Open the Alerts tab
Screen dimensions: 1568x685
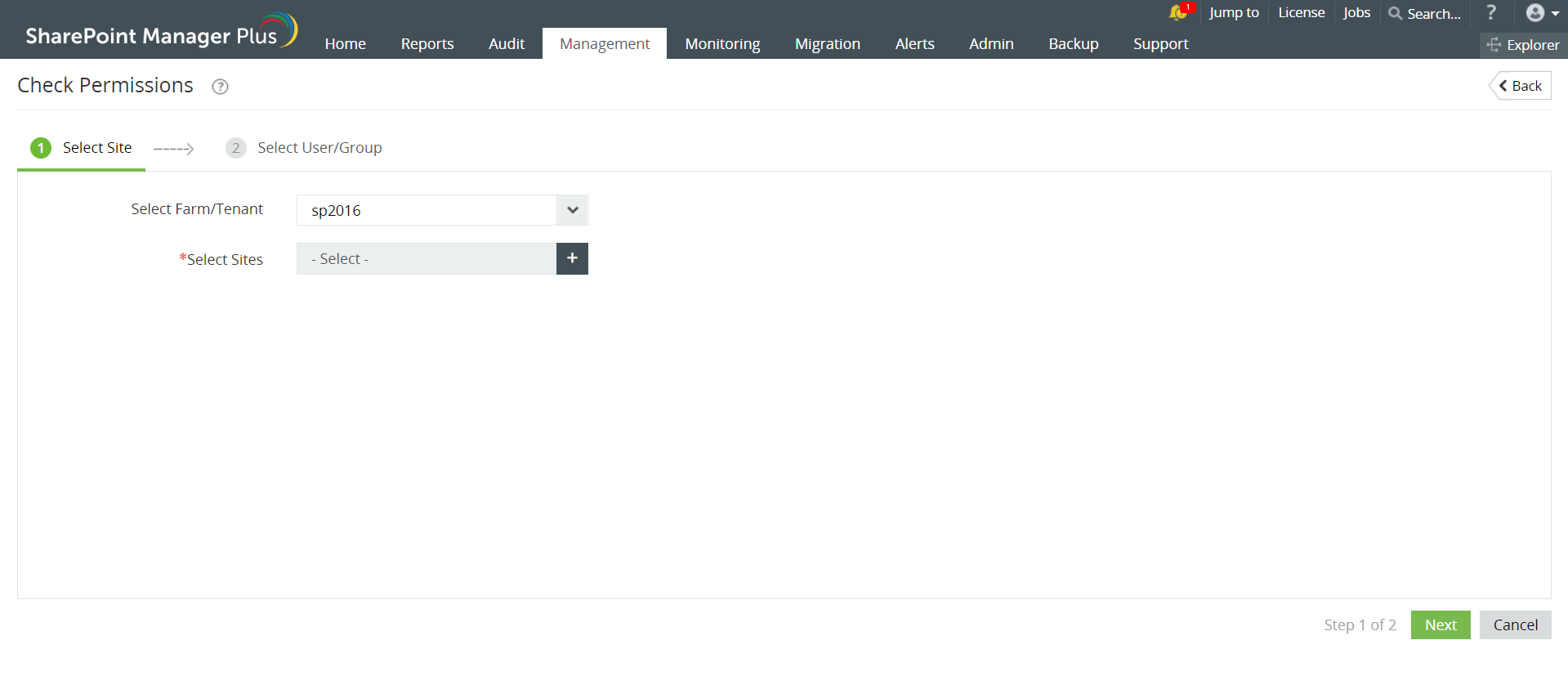914,44
